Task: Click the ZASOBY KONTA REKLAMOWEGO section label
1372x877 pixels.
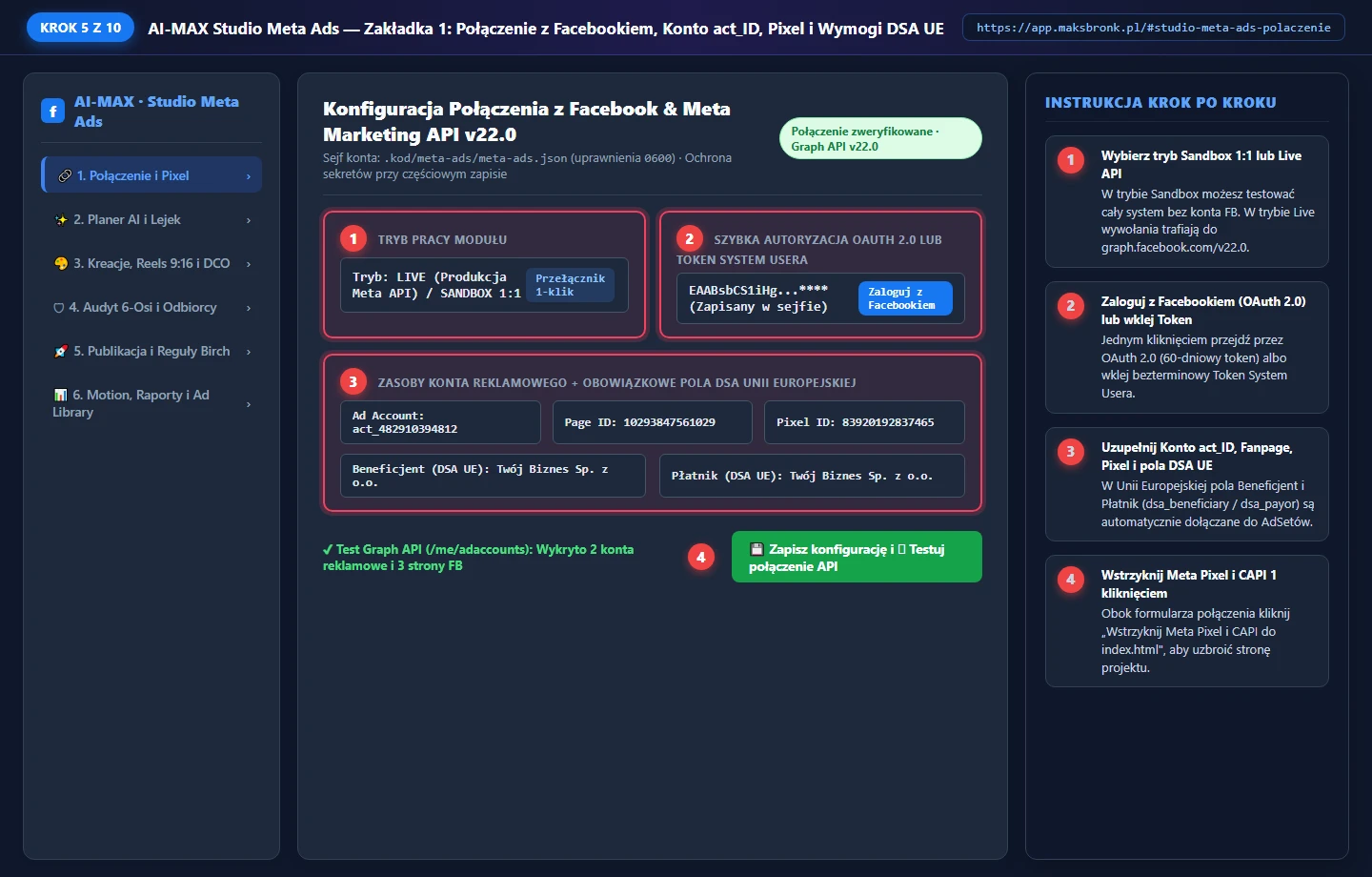Action: point(616,383)
